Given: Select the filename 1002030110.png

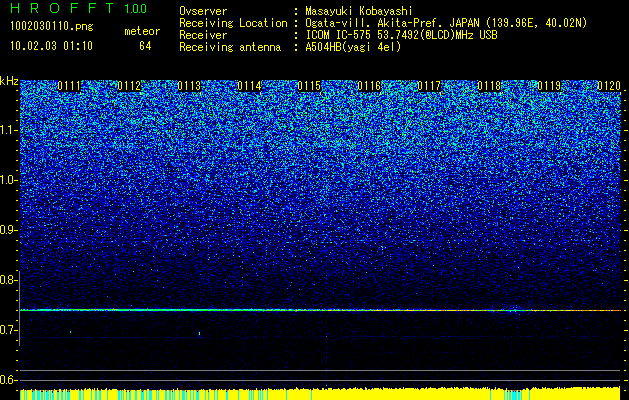Looking at the screenshot, I should 52,27.
